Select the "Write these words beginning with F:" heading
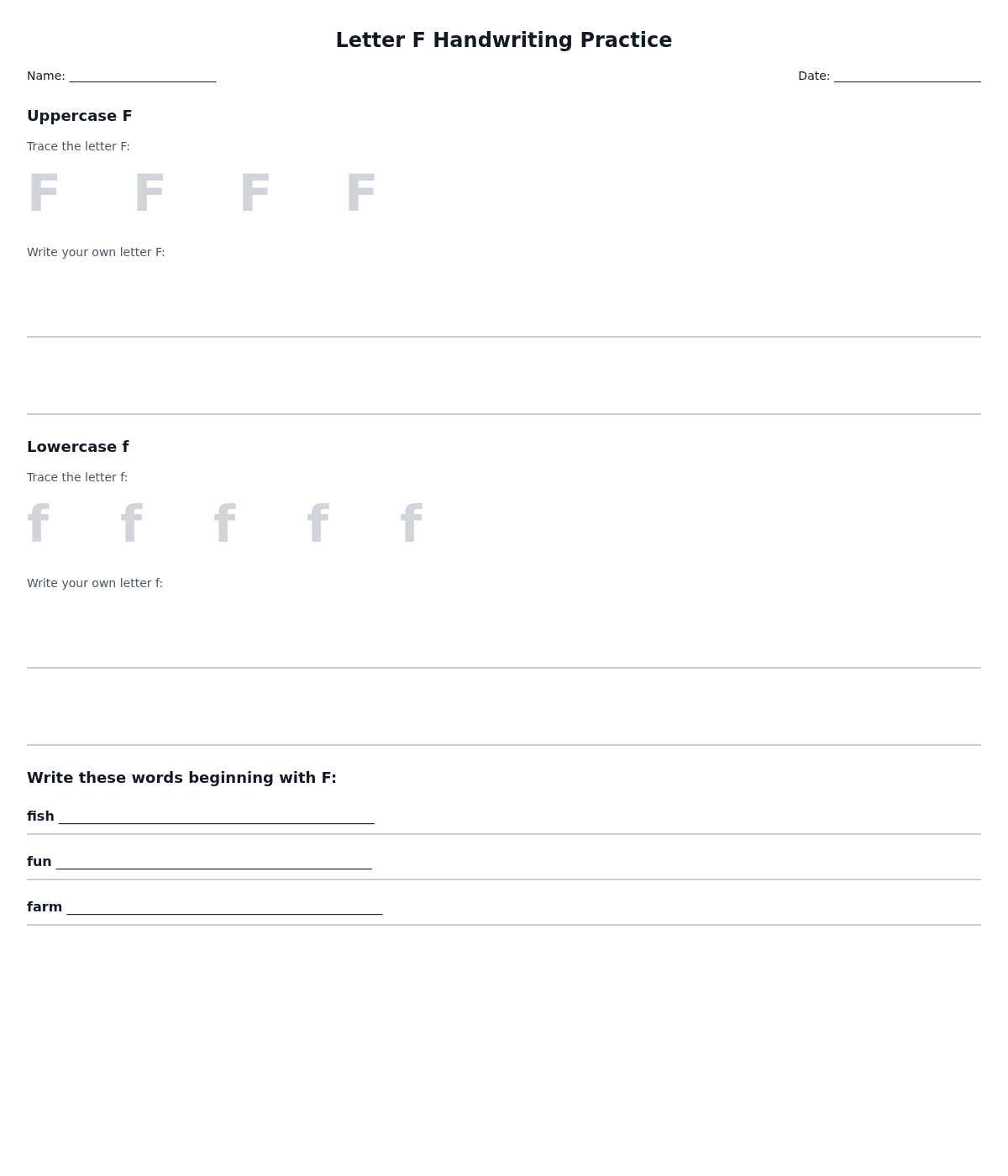Screen dimensions: 1008x1176 point(181,778)
